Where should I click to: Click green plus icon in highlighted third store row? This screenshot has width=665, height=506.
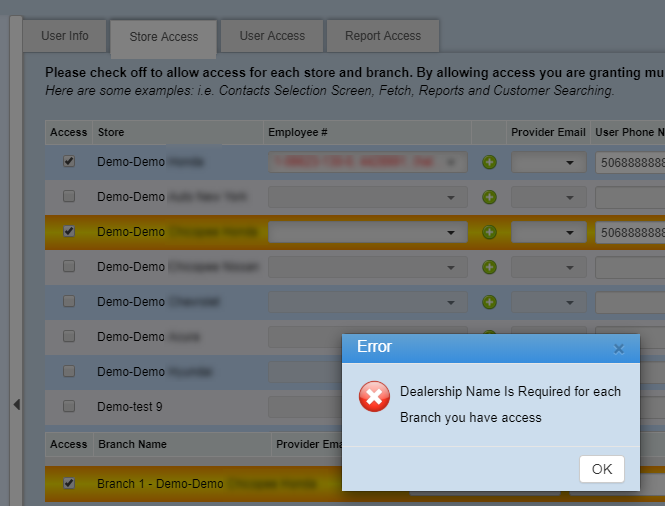[489, 232]
